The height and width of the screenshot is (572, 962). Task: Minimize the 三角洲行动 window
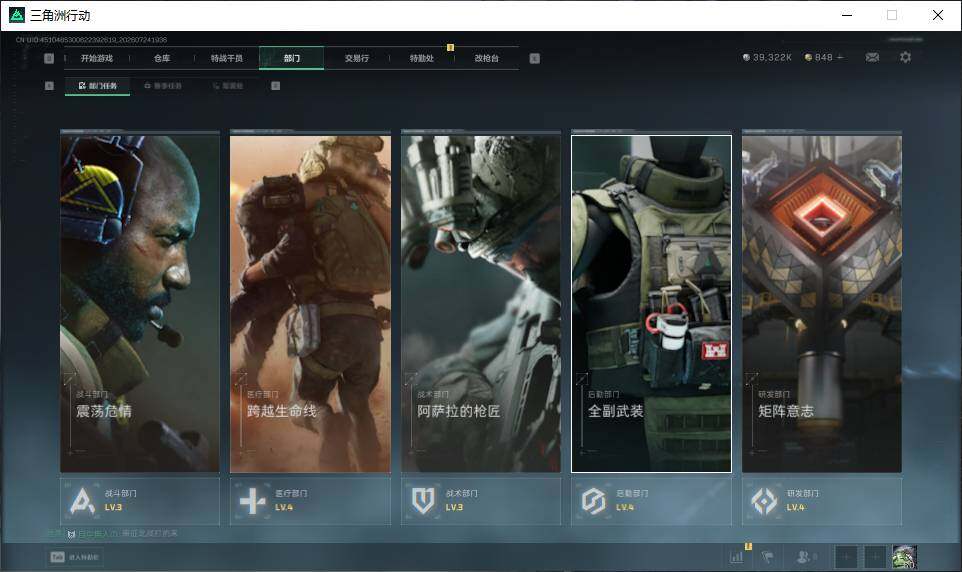tap(847, 15)
